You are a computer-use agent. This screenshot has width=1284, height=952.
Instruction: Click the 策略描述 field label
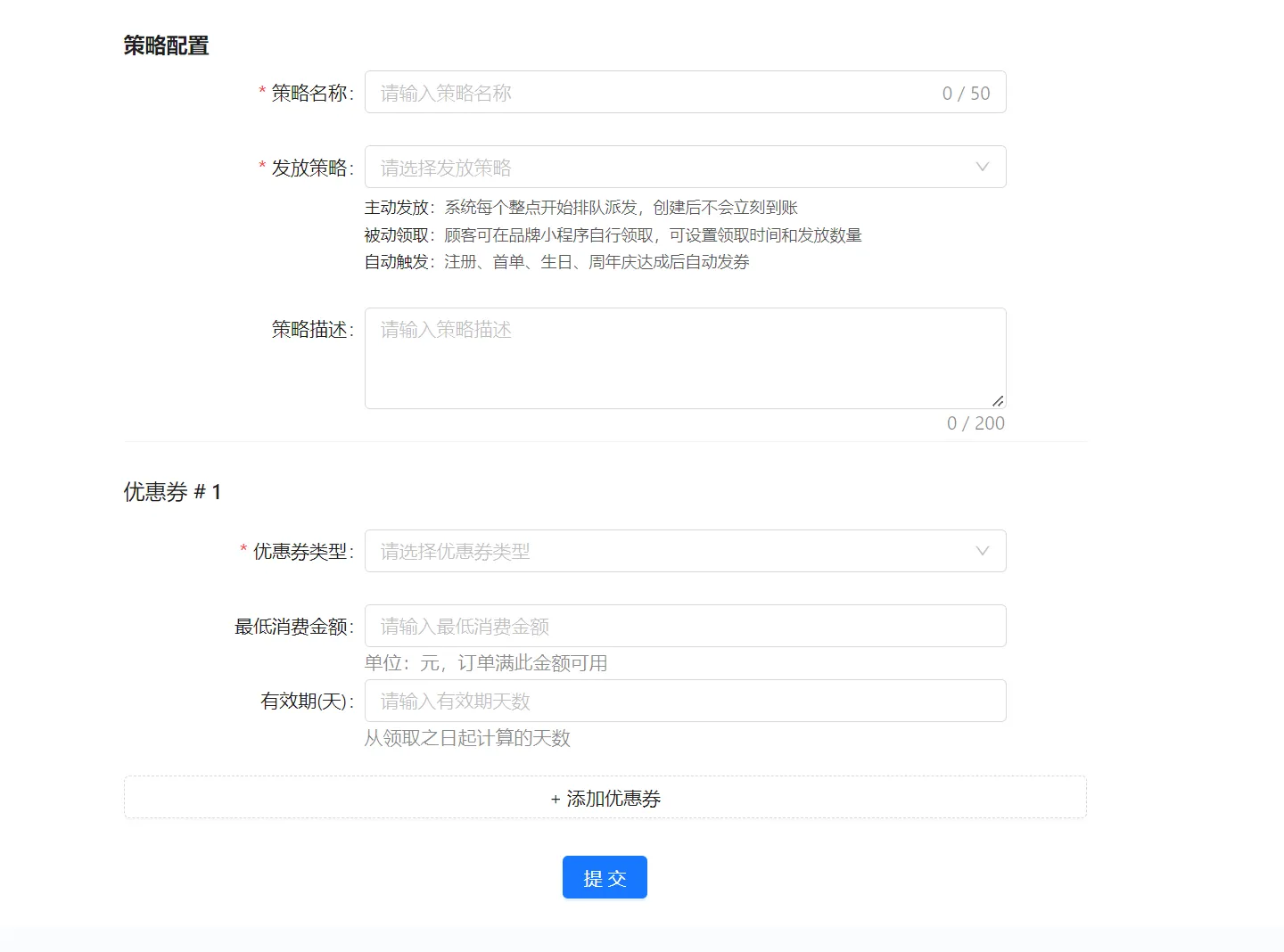(313, 330)
